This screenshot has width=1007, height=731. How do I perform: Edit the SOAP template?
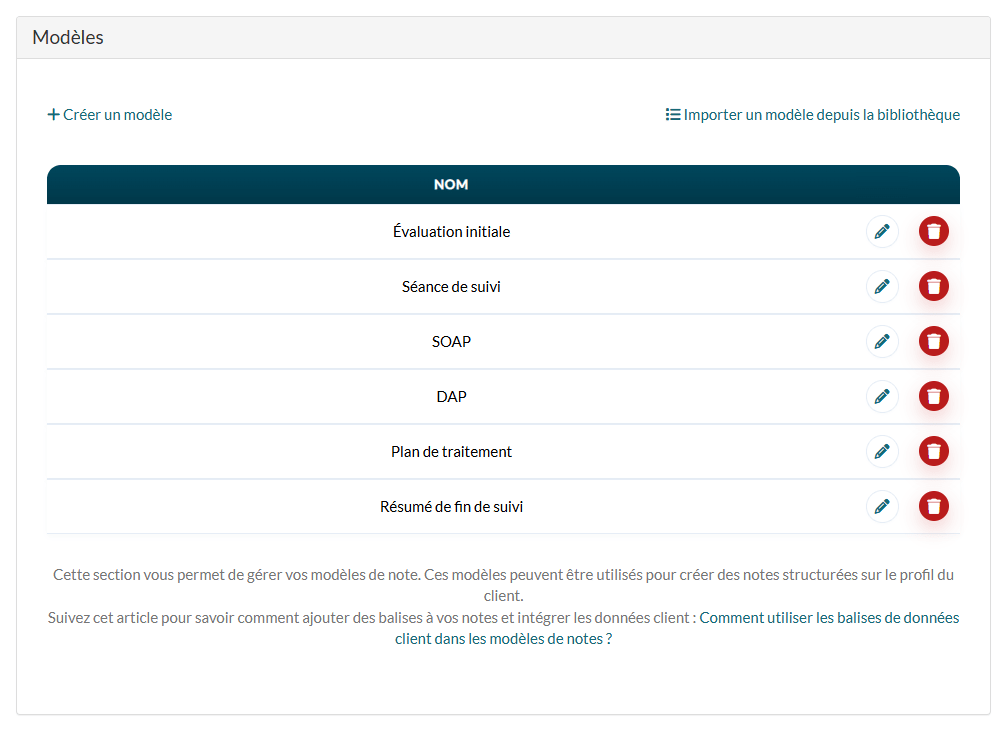(882, 341)
